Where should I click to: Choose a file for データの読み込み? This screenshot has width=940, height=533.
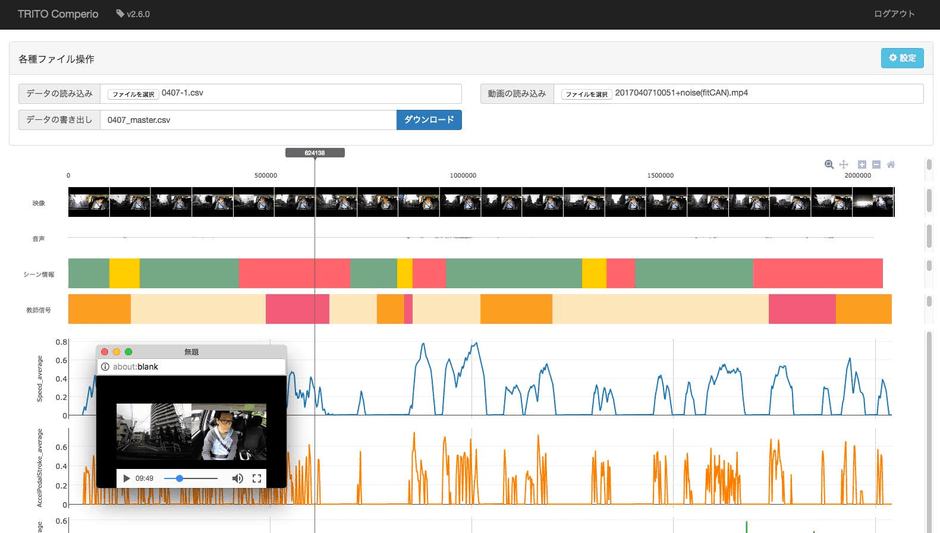133,94
